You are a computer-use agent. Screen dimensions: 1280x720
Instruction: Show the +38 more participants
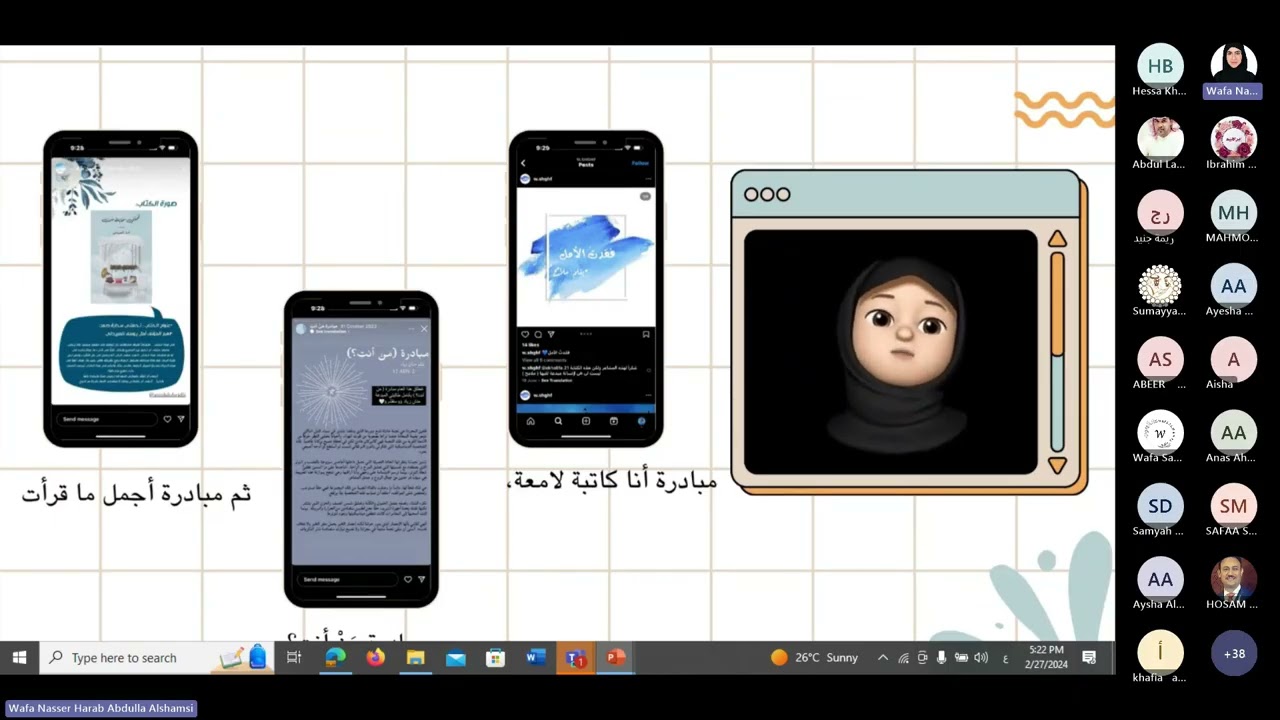(x=1233, y=653)
